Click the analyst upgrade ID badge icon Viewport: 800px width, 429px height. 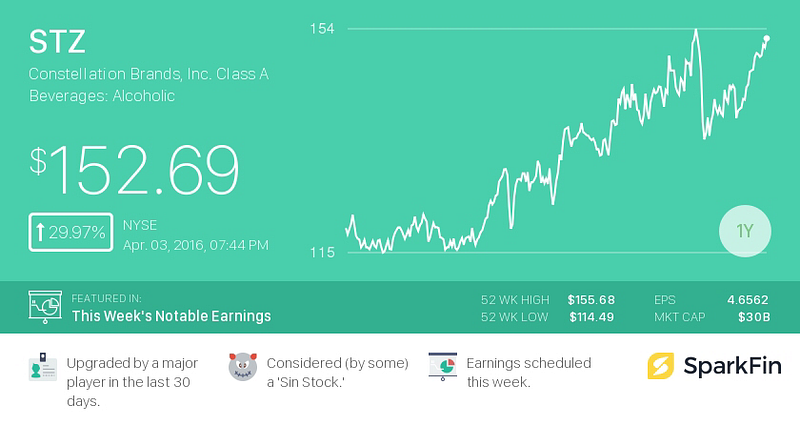point(43,366)
